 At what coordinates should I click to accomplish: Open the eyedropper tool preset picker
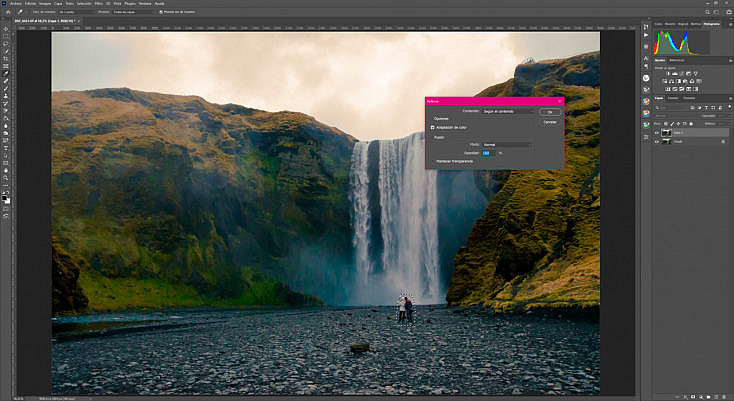21,12
